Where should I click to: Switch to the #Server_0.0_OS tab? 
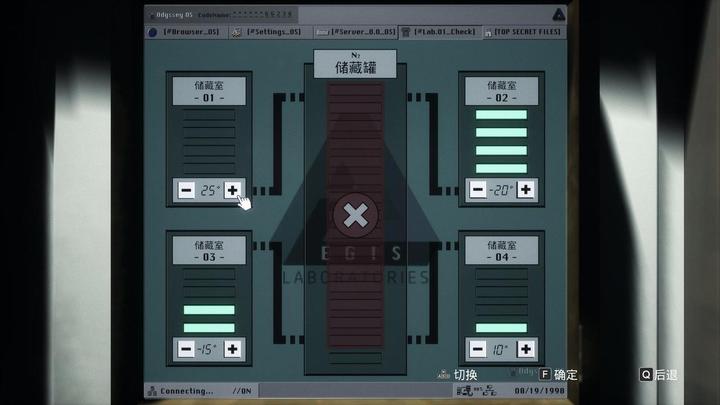(356, 32)
